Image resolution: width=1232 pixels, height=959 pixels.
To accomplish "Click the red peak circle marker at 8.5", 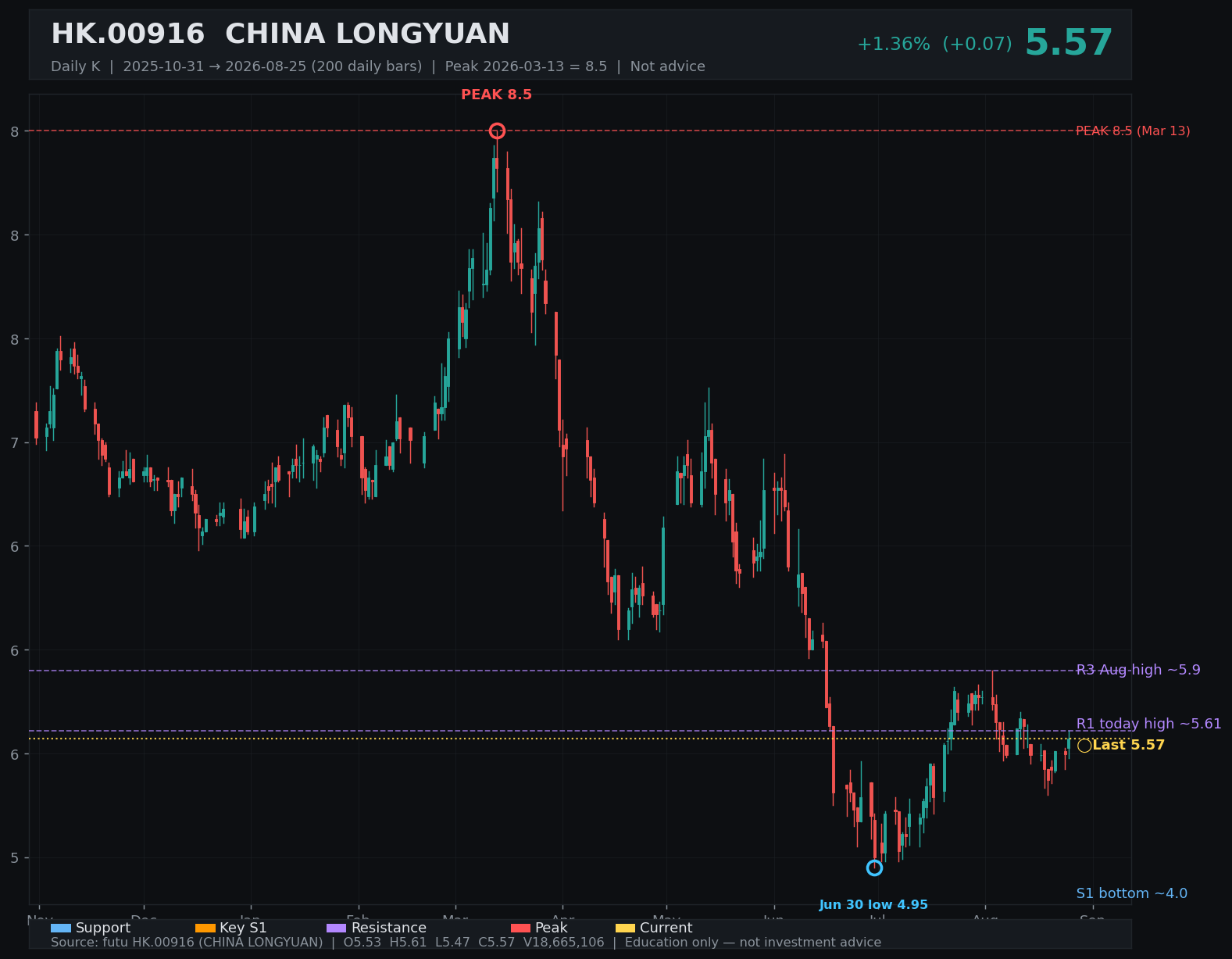I will click(x=497, y=131).
